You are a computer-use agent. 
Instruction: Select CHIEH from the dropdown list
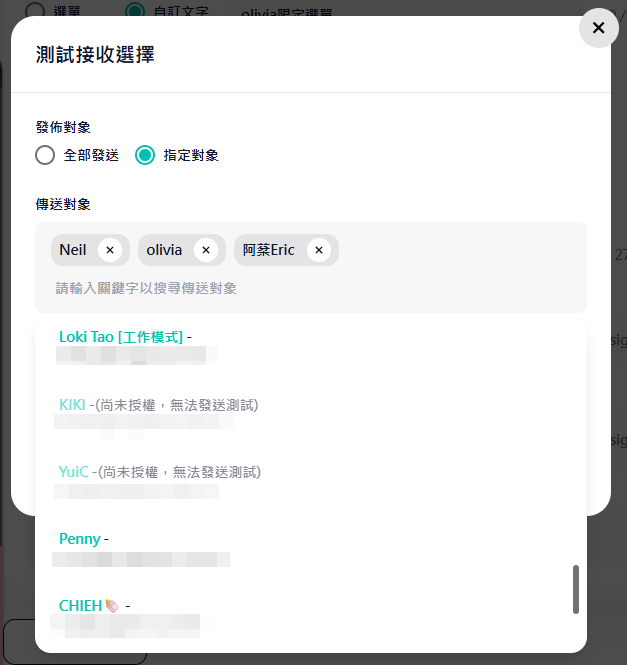coord(81,606)
